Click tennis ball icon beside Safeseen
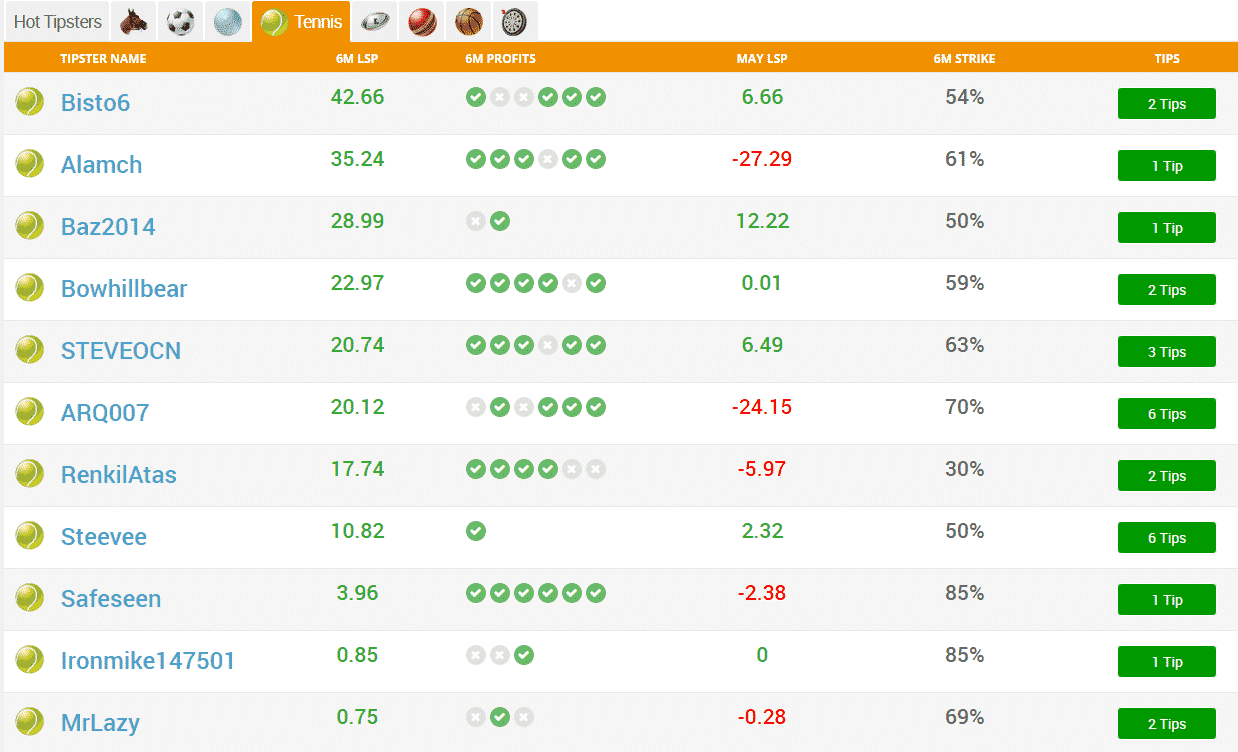 [30, 598]
